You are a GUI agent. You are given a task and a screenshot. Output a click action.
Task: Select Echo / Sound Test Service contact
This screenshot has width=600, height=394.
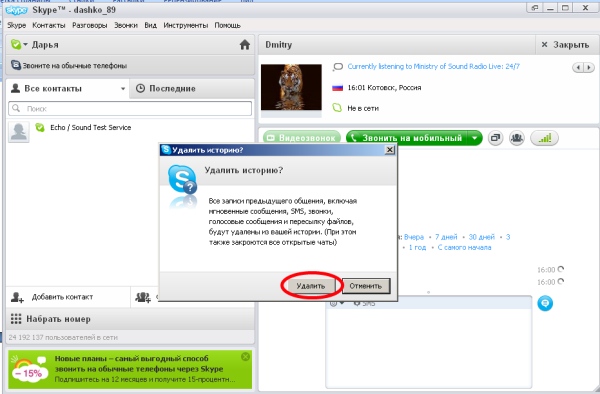point(130,131)
